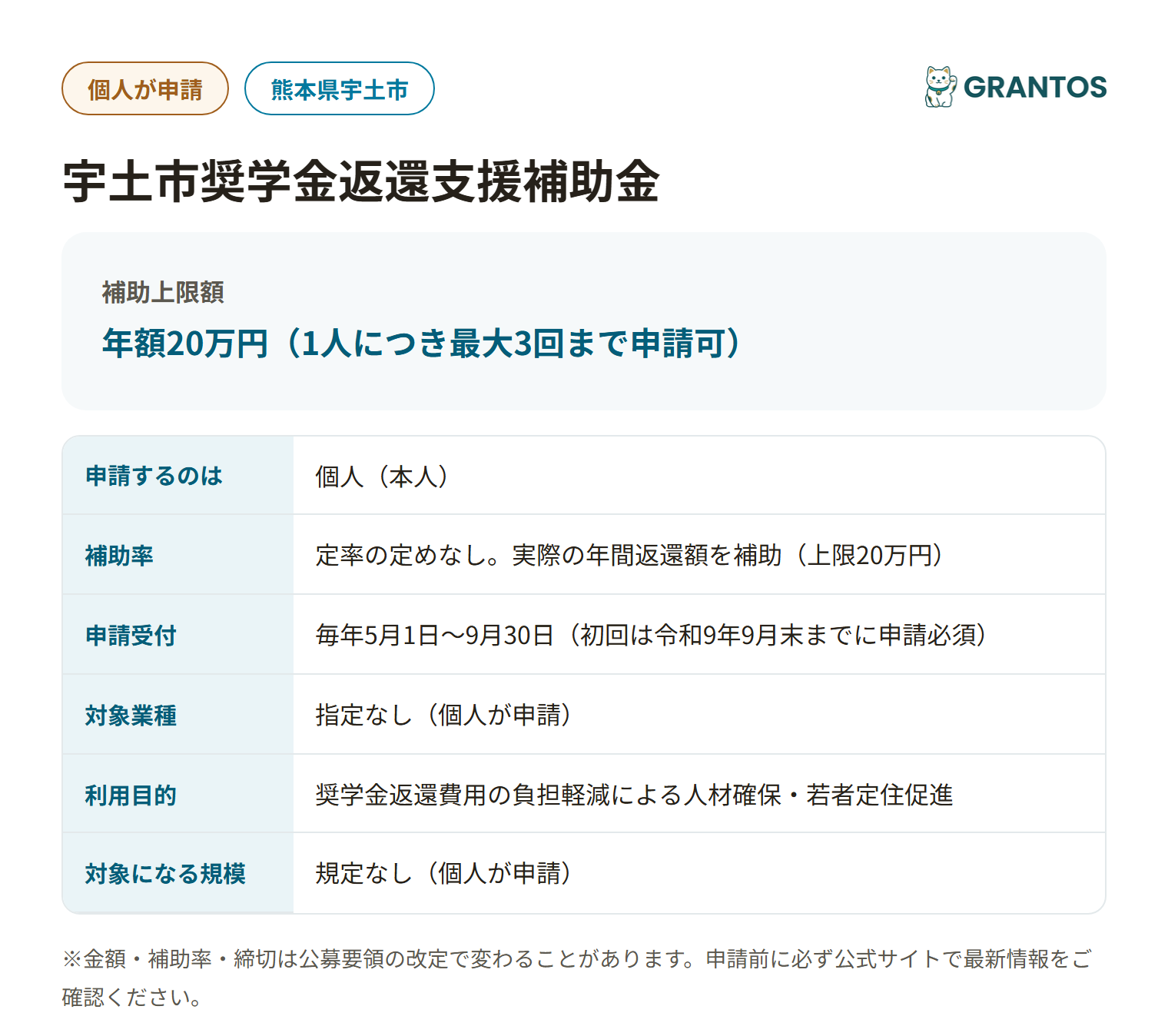Click the 対象になる規模 row header

(178, 873)
